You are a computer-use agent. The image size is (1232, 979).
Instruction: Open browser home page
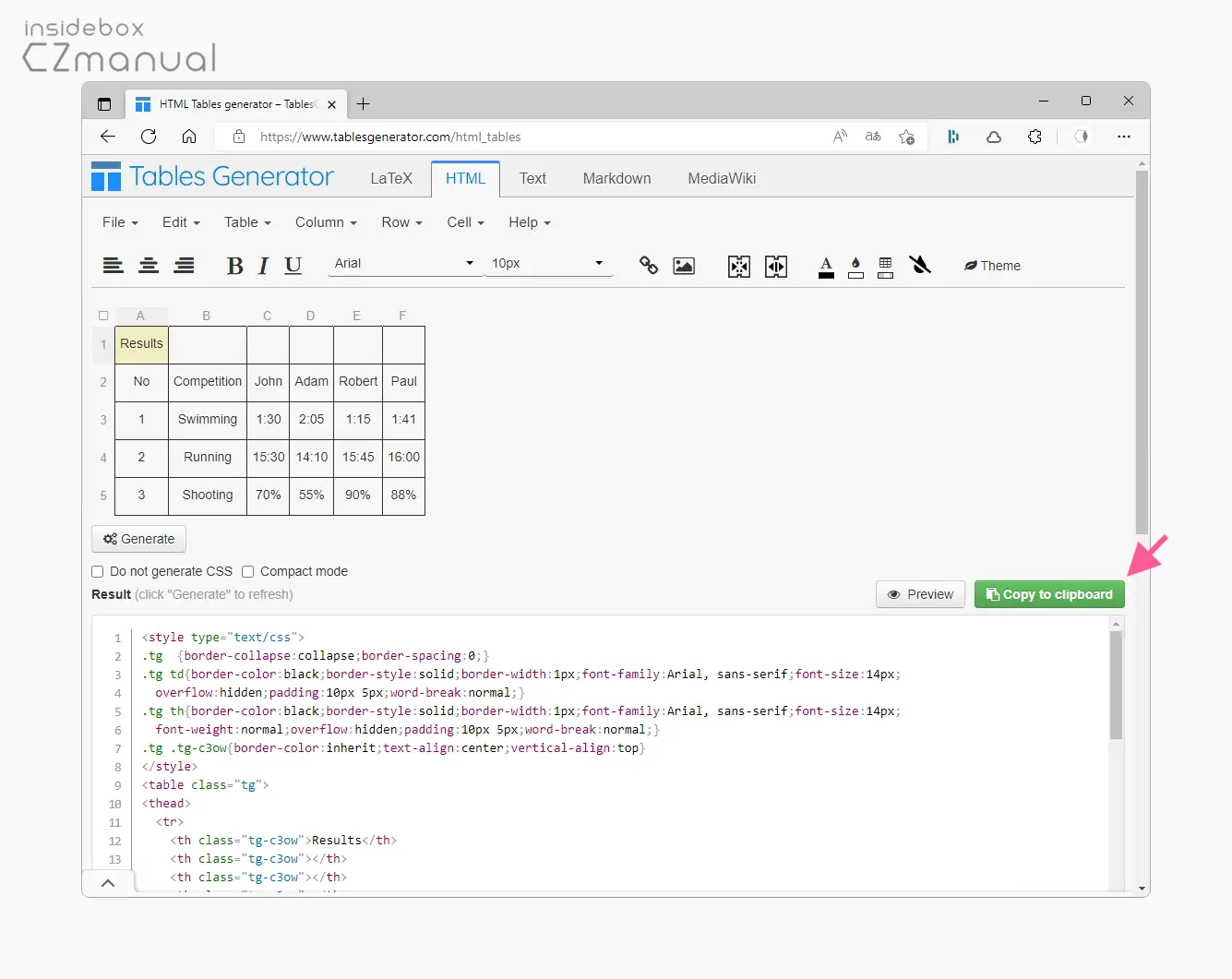click(189, 137)
